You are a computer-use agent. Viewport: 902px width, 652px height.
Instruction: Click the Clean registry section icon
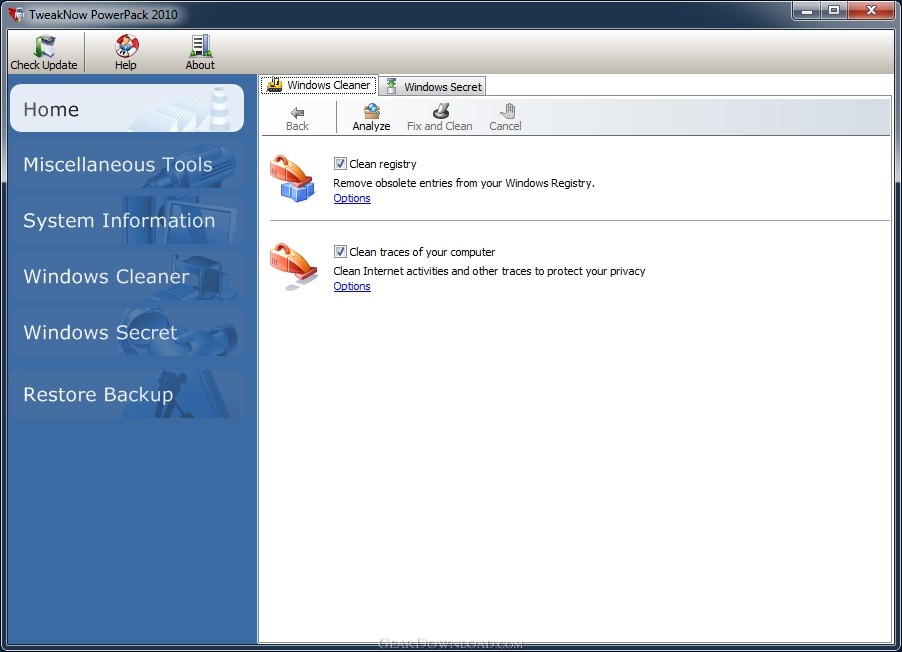(293, 180)
